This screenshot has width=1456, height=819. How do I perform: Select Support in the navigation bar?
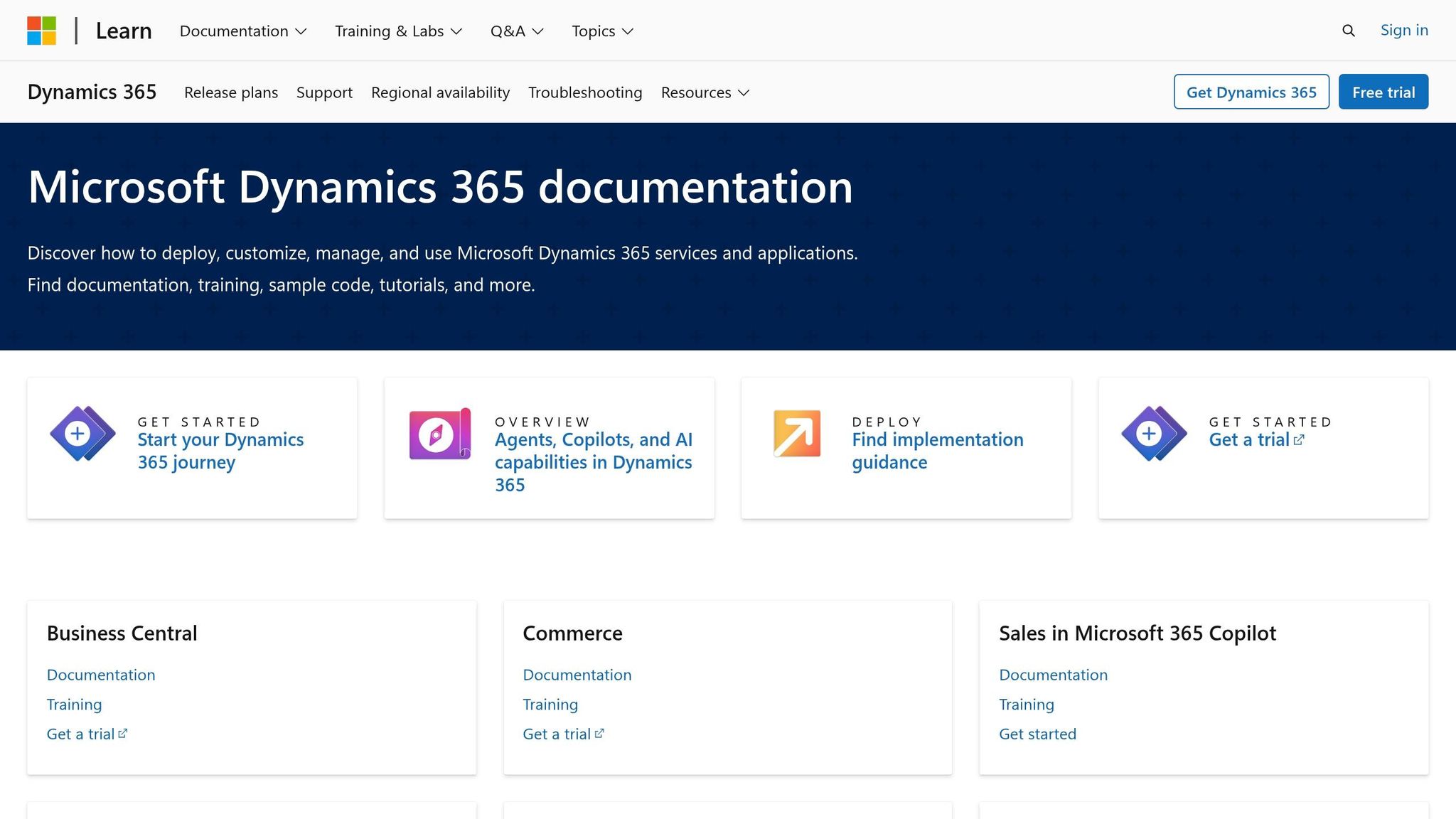click(x=324, y=92)
